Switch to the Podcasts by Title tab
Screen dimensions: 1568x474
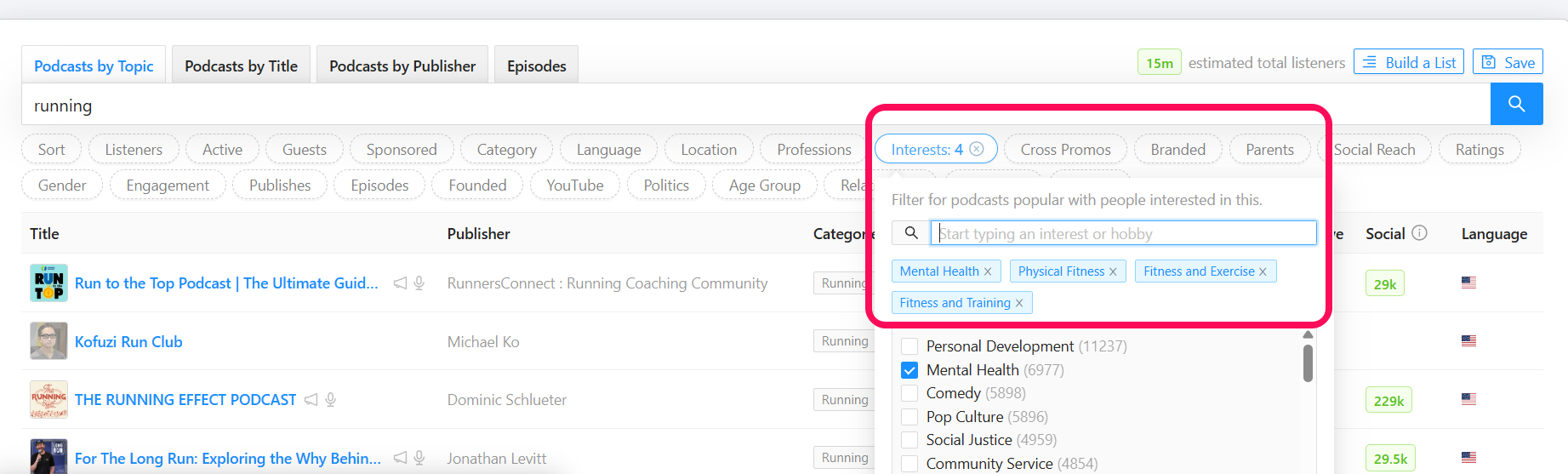point(241,66)
